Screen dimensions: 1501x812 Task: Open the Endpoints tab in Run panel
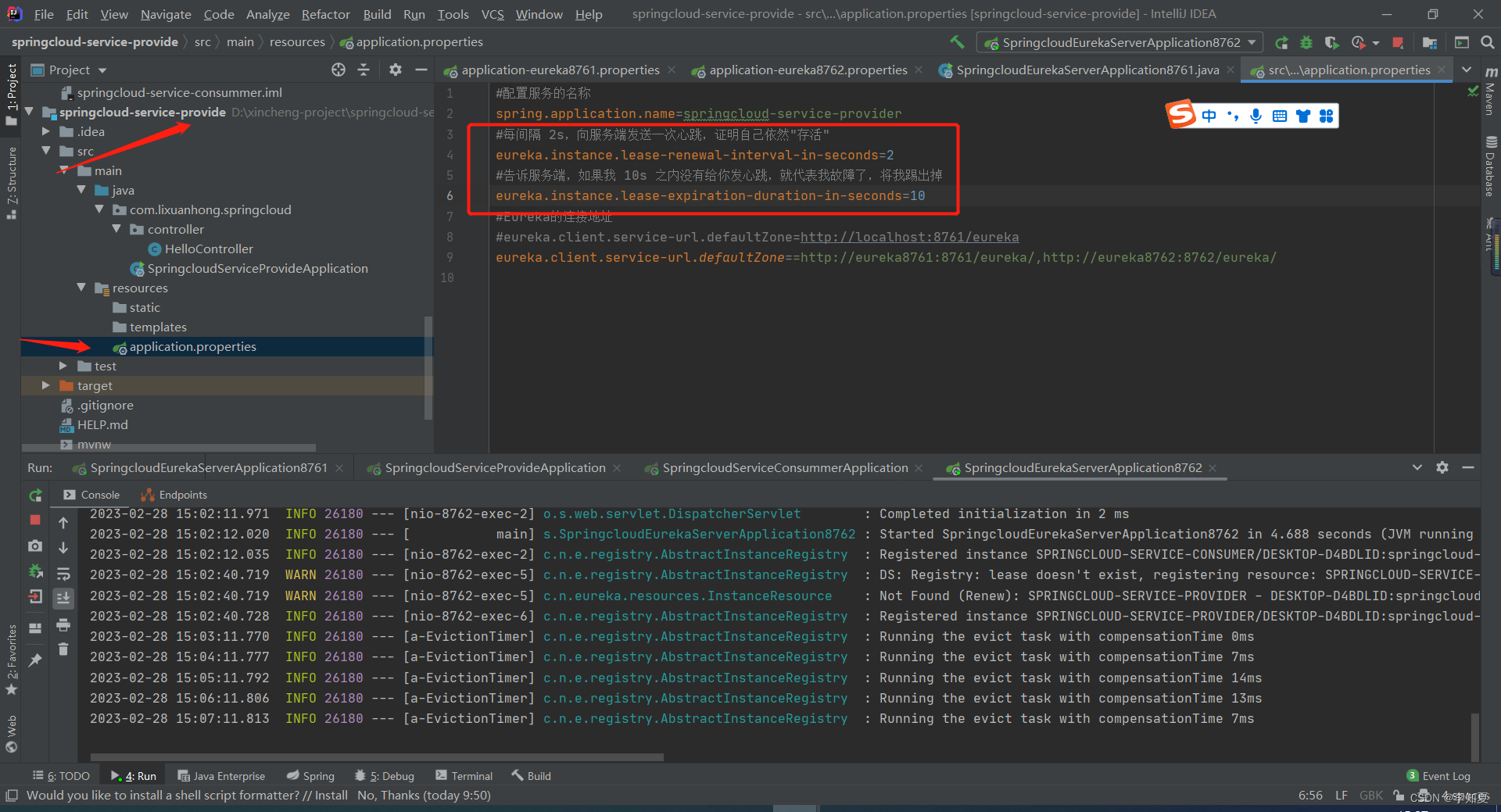174,495
